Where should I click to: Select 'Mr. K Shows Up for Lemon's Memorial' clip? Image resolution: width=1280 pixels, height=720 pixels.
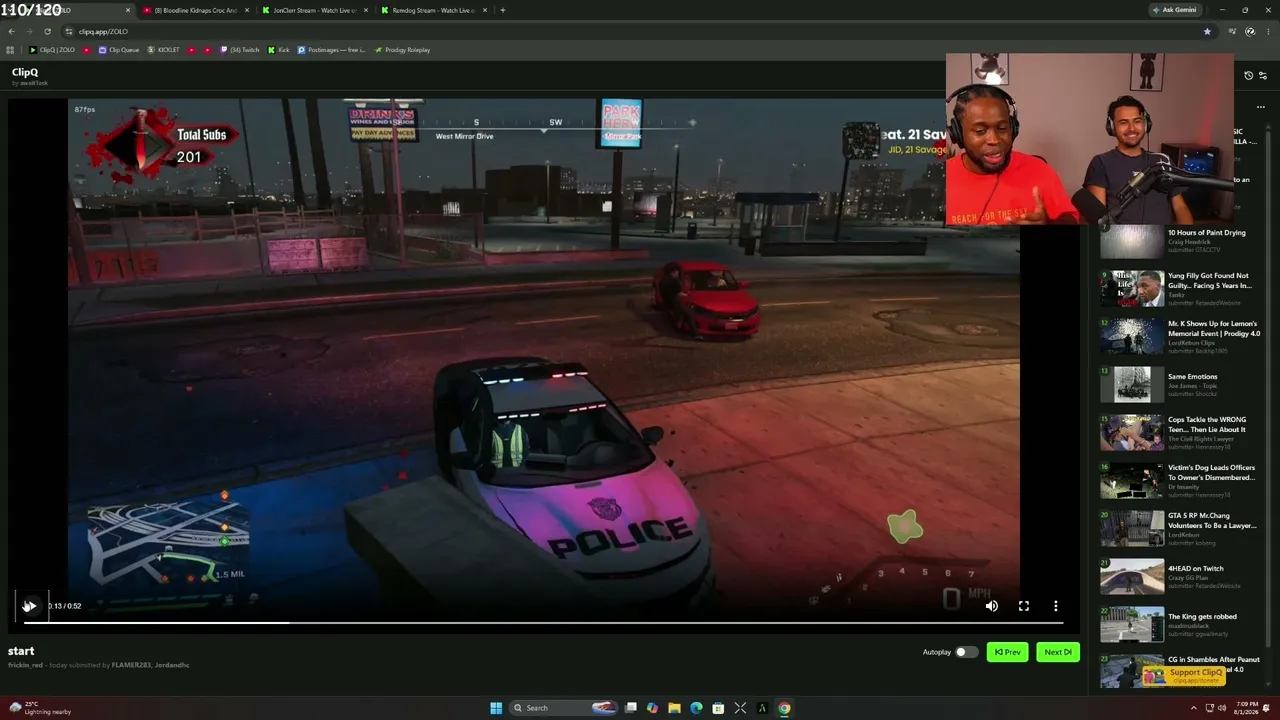pos(1180,337)
